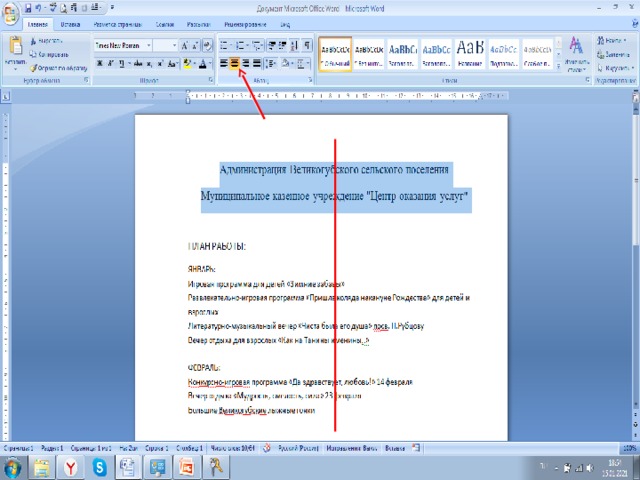Click the Format Painter brush icon
Screen dimensions: 640x480
coord(35,67)
